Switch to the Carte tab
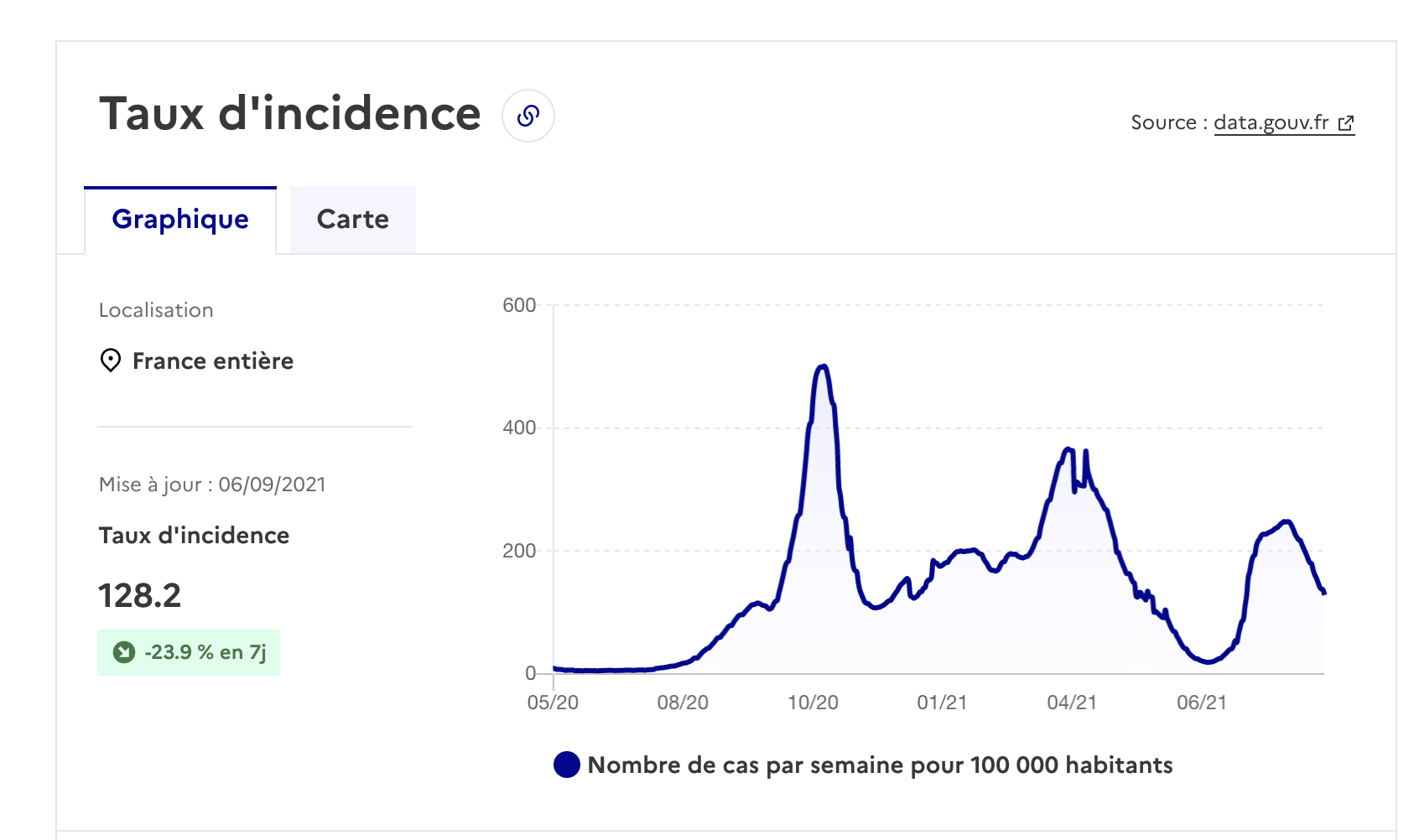The image size is (1414, 840). (353, 220)
